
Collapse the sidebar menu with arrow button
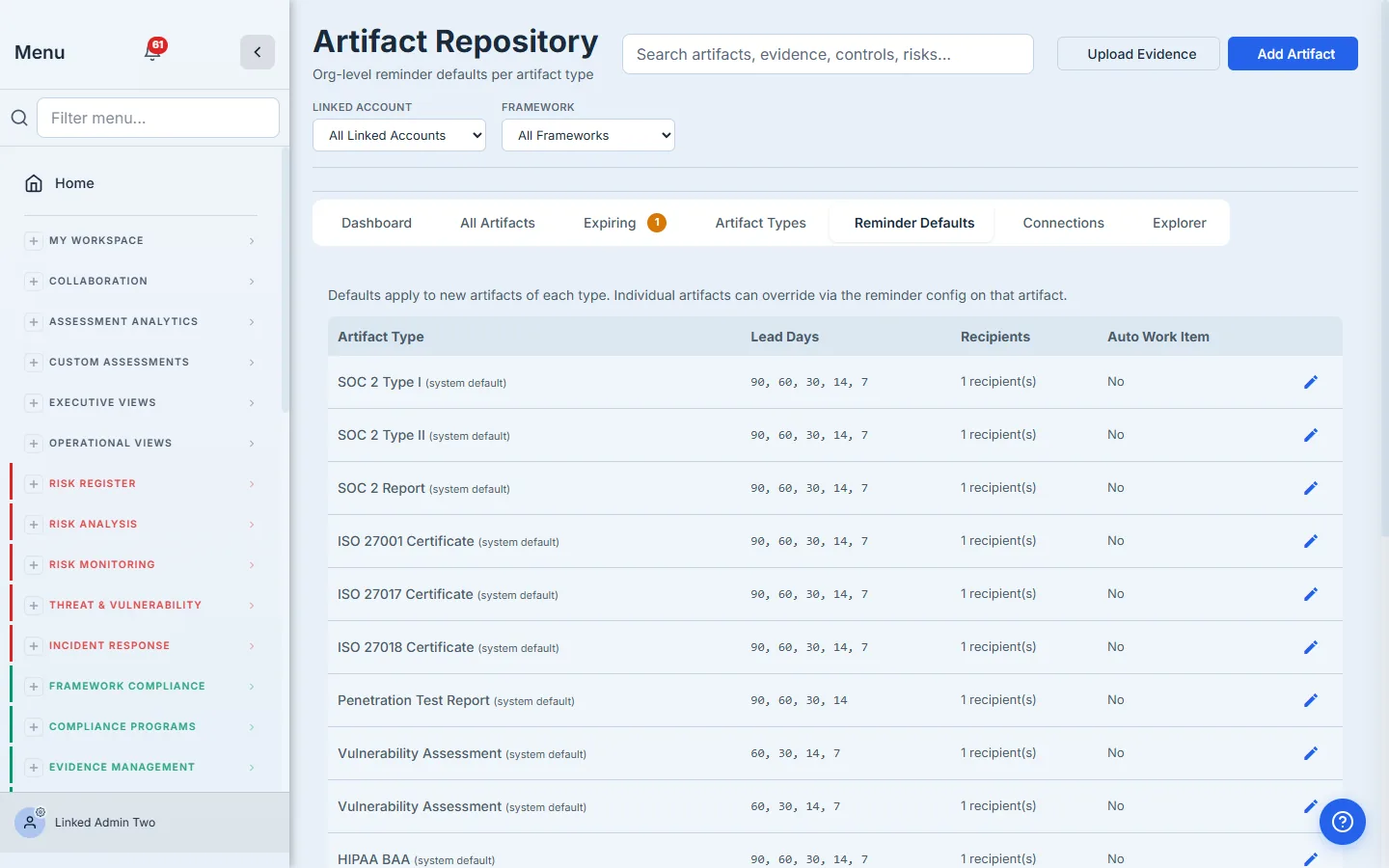pyautogui.click(x=258, y=52)
